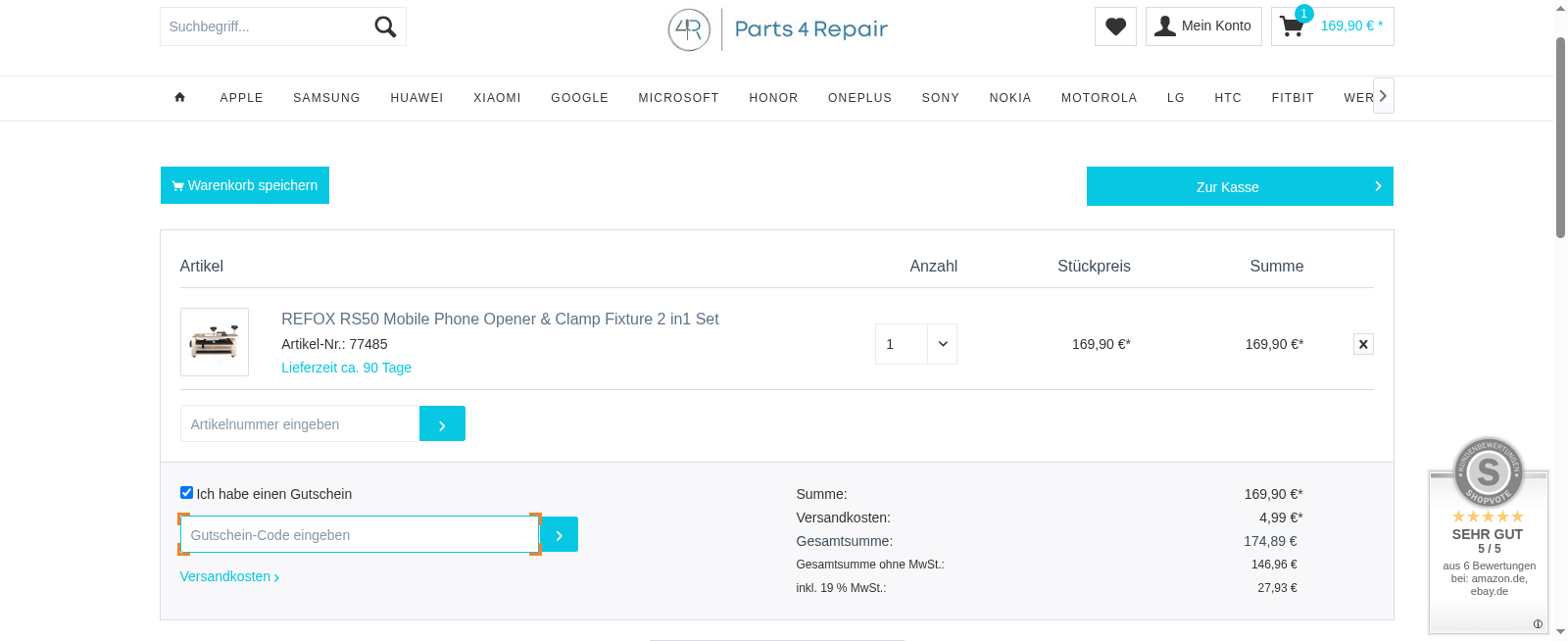Open the SONY category
The width and height of the screenshot is (1568, 641).
click(x=940, y=98)
